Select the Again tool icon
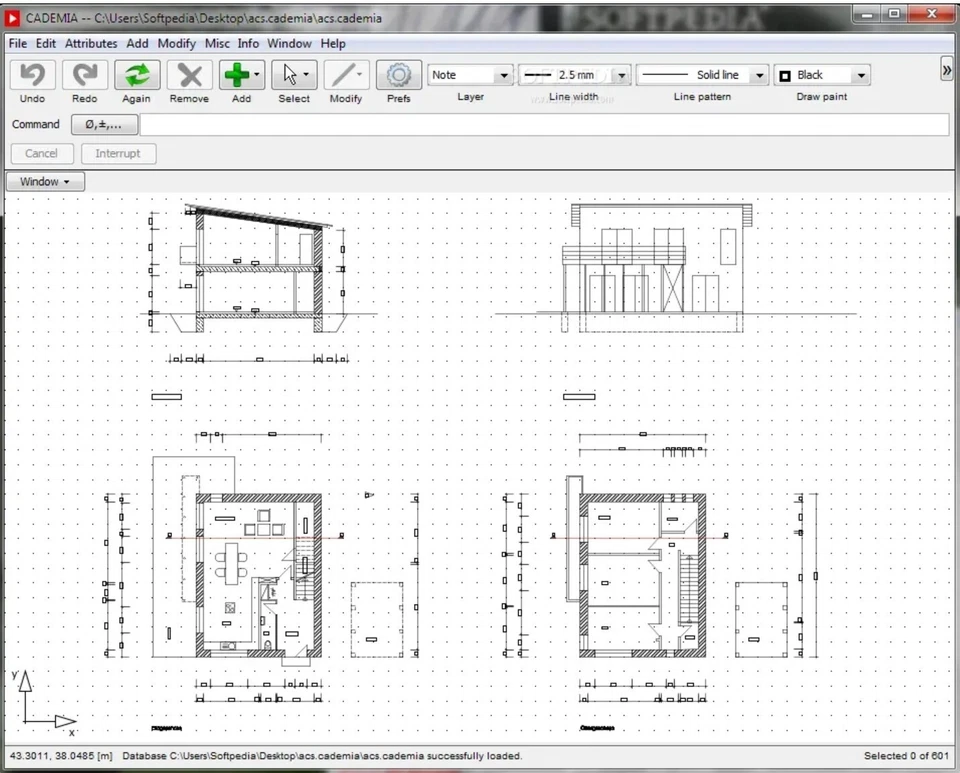The width and height of the screenshot is (960, 773). [x=137, y=75]
